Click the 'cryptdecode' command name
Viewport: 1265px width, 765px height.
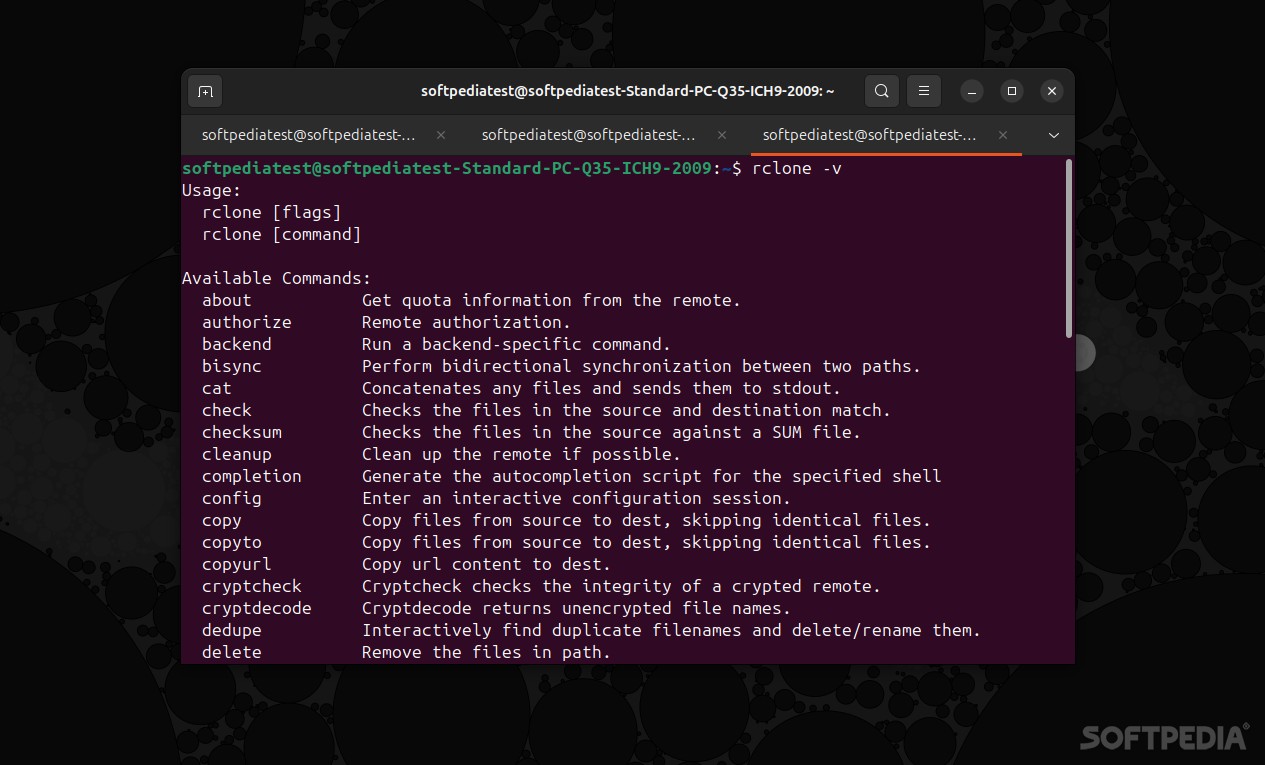point(257,608)
